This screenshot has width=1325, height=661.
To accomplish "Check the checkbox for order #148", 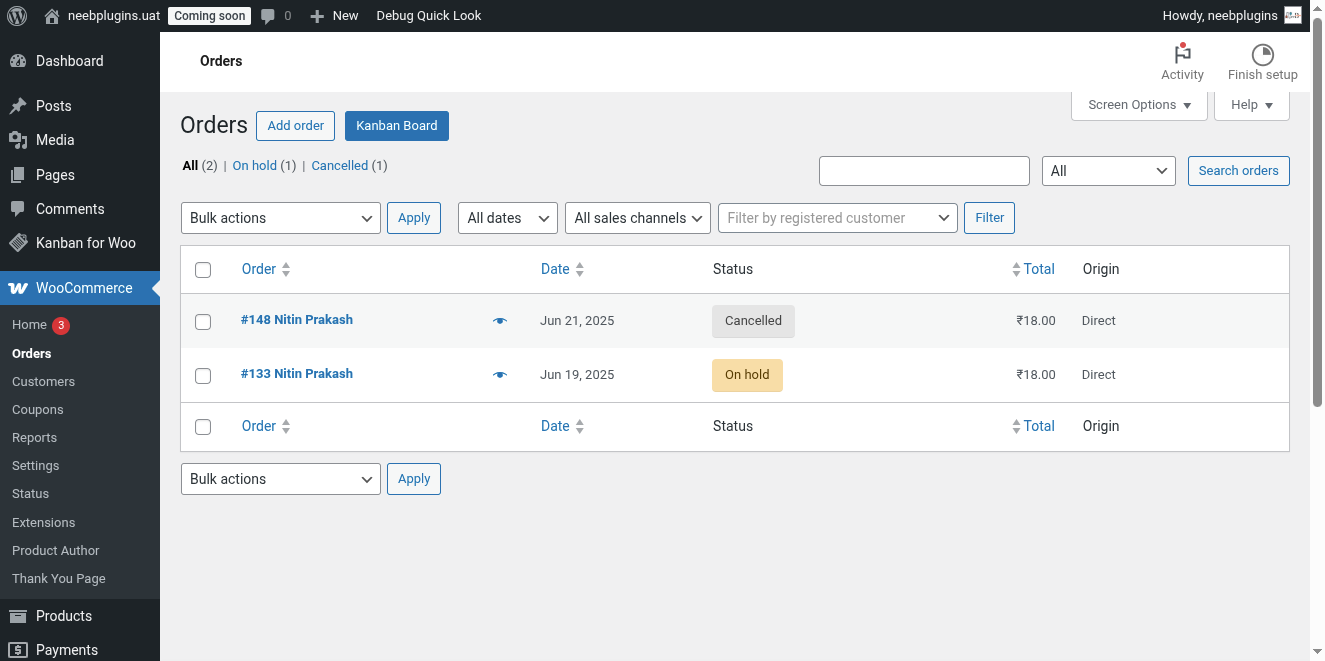I will [x=203, y=321].
